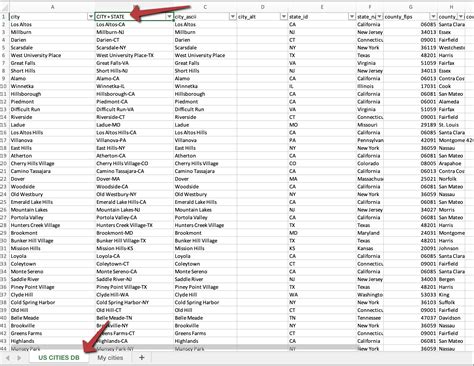Image resolution: width=474 pixels, height=366 pixels.
Task: Click the MO state_id cell in the Ladue row
Action: pyautogui.click(x=322, y=125)
